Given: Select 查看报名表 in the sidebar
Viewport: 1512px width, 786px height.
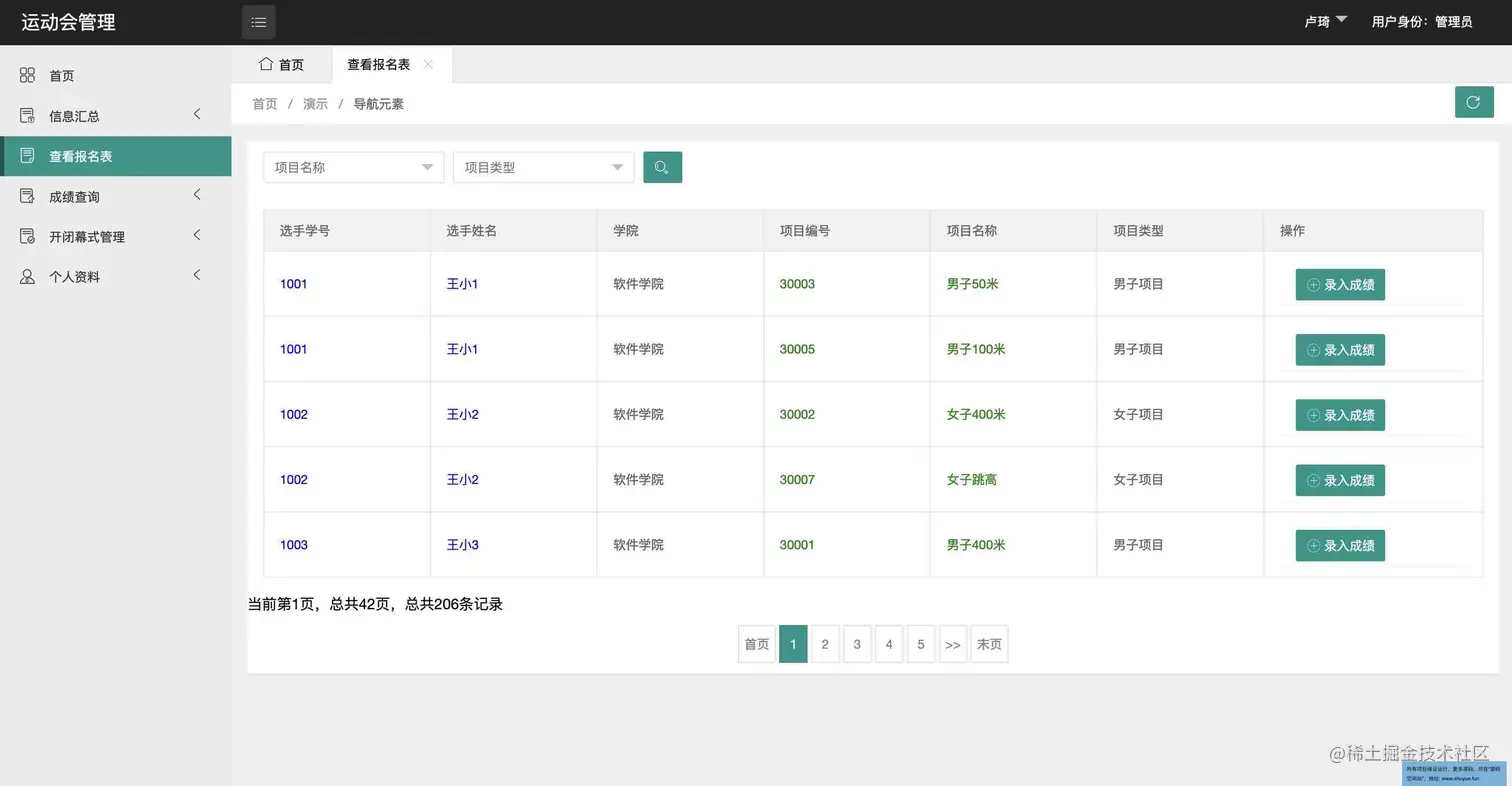Looking at the screenshot, I should (x=116, y=156).
